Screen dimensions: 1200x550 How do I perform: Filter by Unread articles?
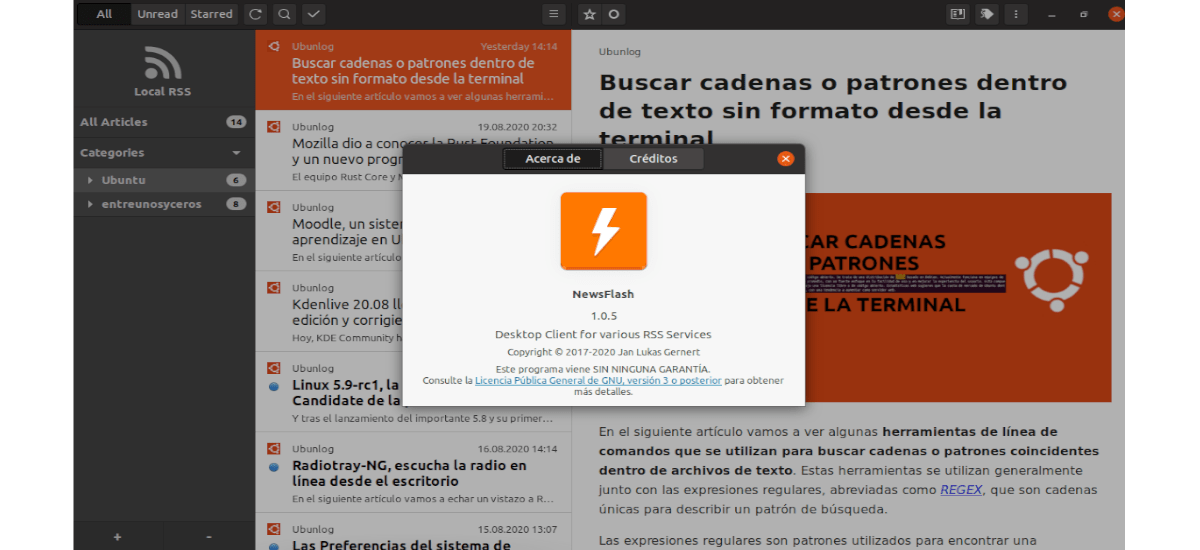point(157,14)
